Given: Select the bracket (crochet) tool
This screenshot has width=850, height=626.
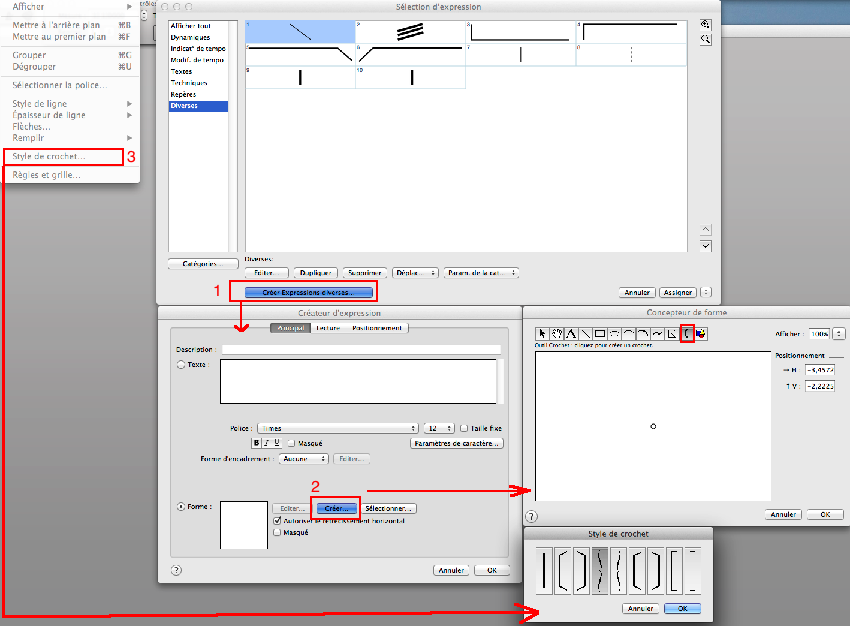Looking at the screenshot, I should 687,334.
